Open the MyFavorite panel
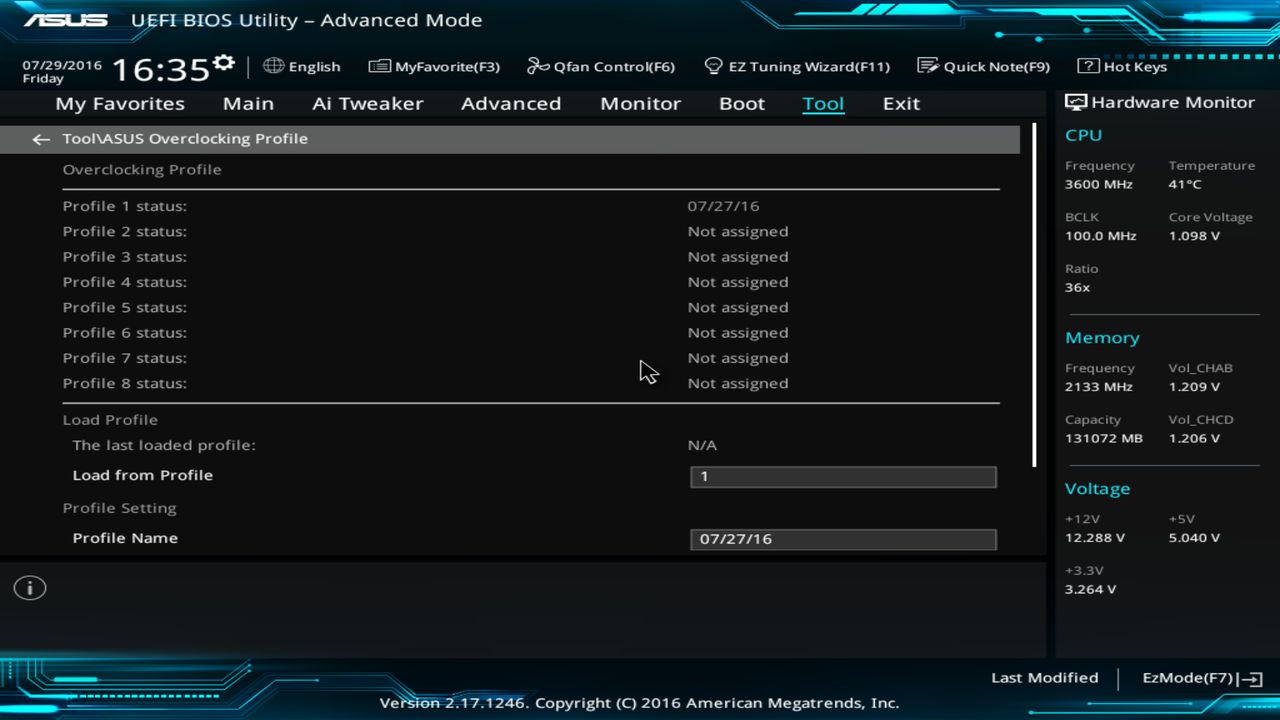The width and height of the screenshot is (1280, 720). coord(434,66)
